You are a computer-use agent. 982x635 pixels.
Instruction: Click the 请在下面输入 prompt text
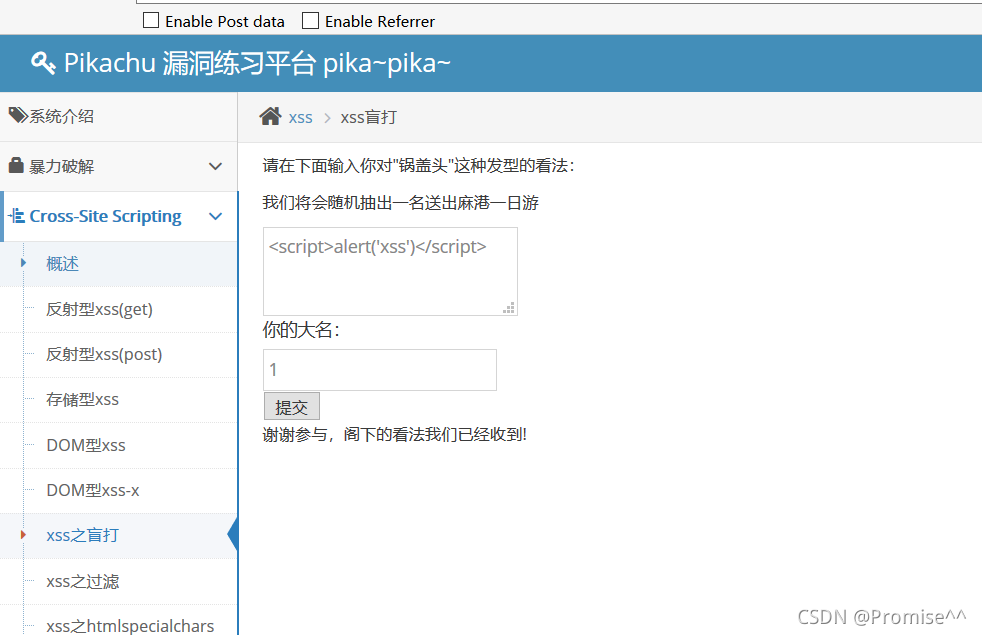coord(418,166)
